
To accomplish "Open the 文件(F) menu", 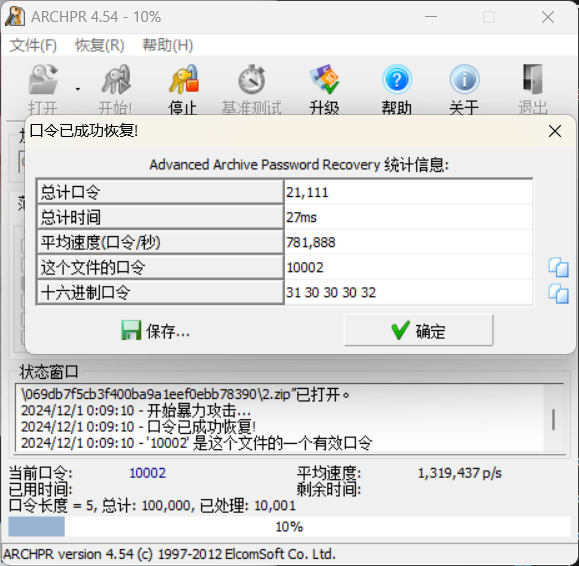I will tap(33, 45).
